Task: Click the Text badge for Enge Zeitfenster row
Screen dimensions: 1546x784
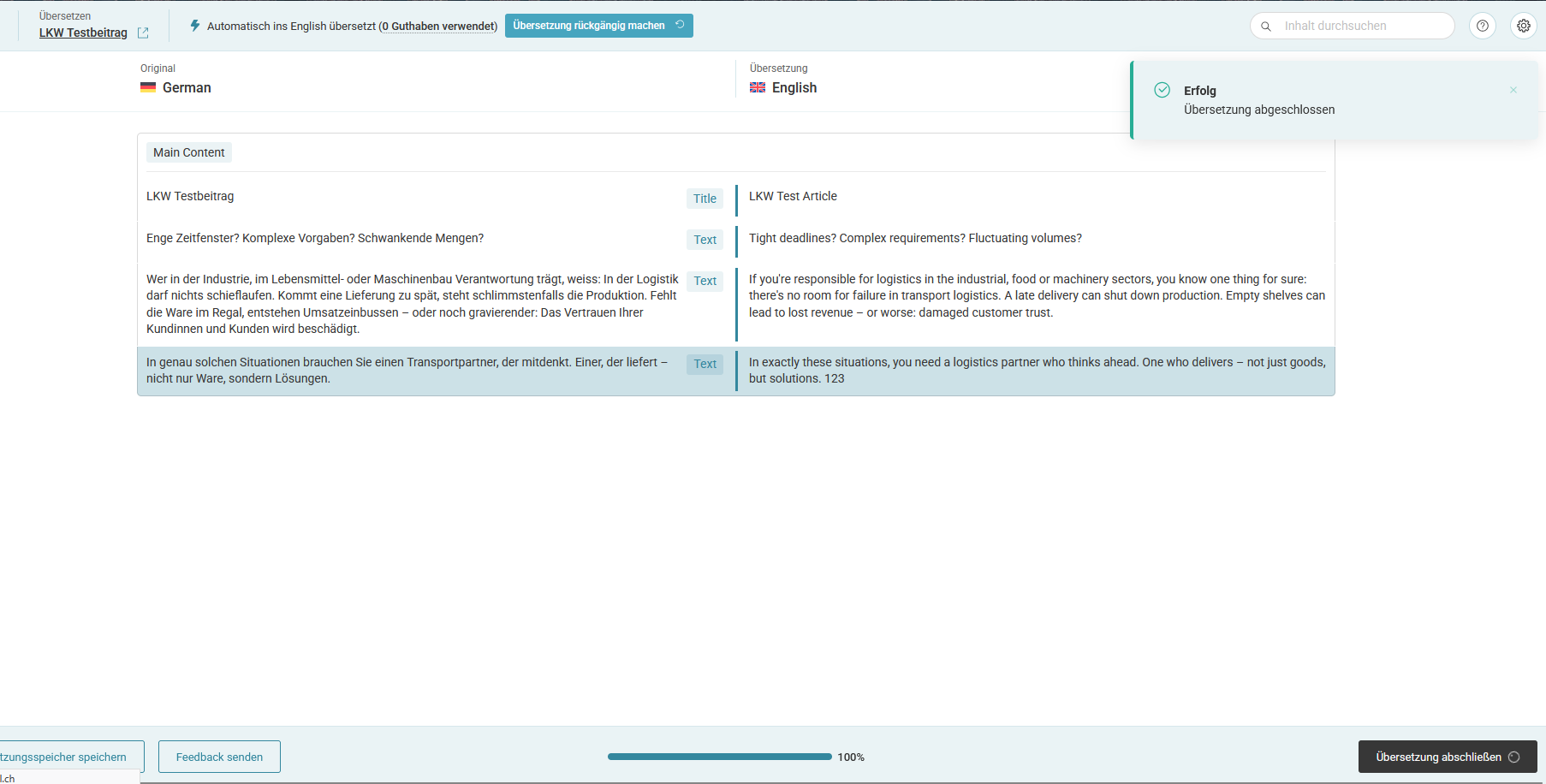Action: tap(705, 240)
